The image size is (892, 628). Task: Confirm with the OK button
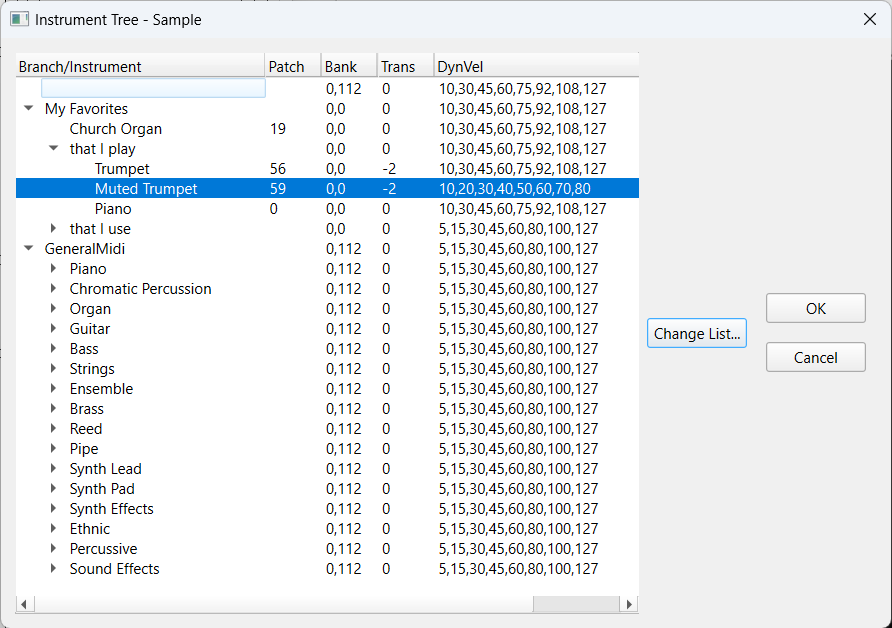[x=816, y=308]
